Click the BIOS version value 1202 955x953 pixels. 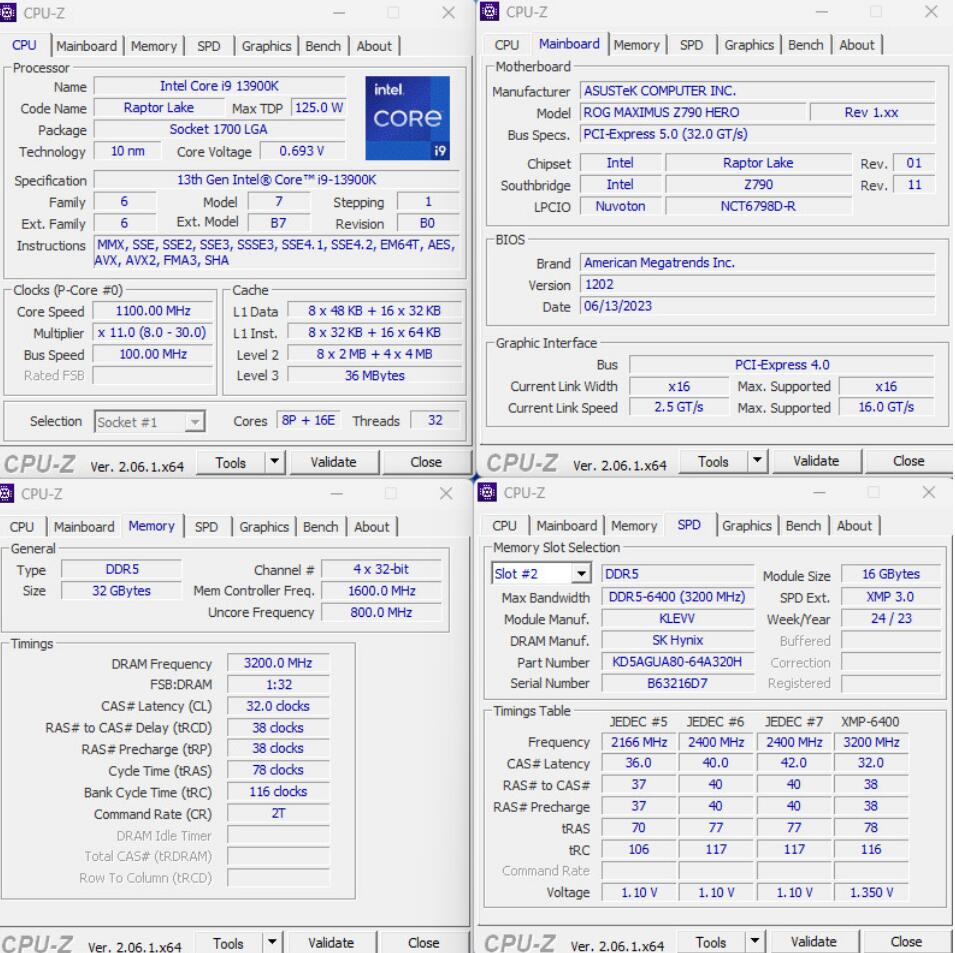(x=757, y=284)
